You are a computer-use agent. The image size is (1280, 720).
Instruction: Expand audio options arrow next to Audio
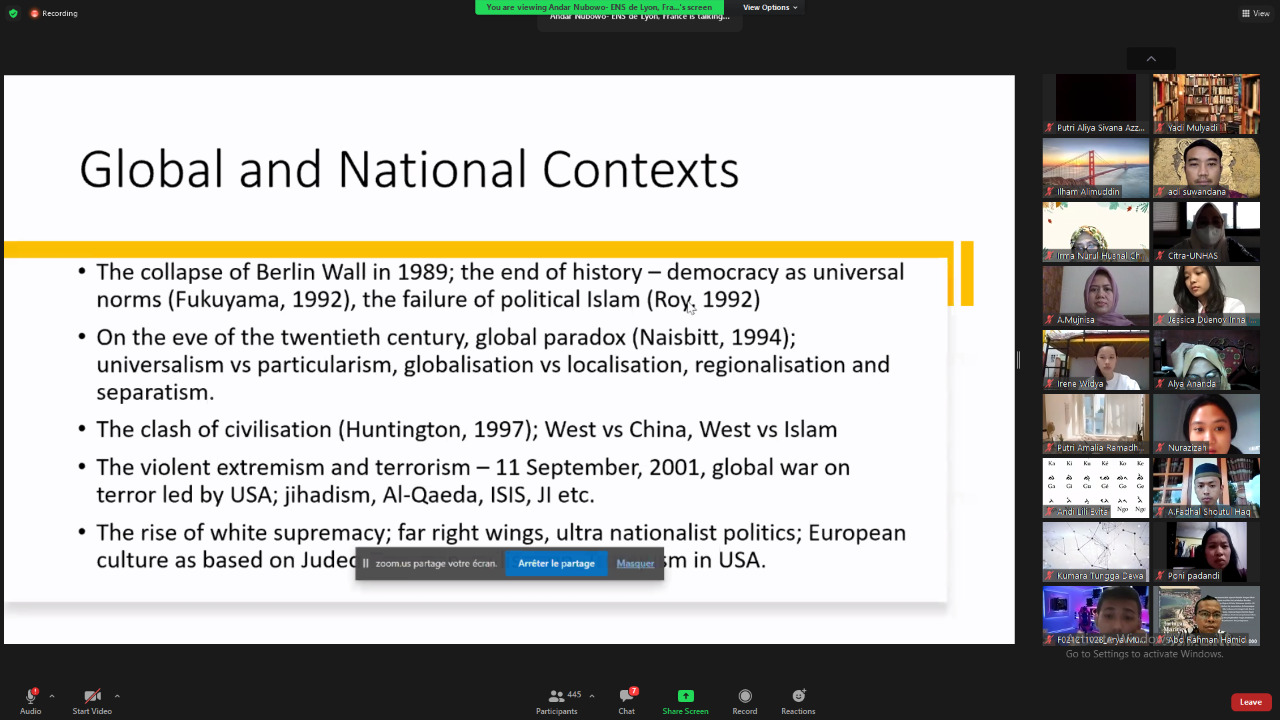tap(52, 696)
